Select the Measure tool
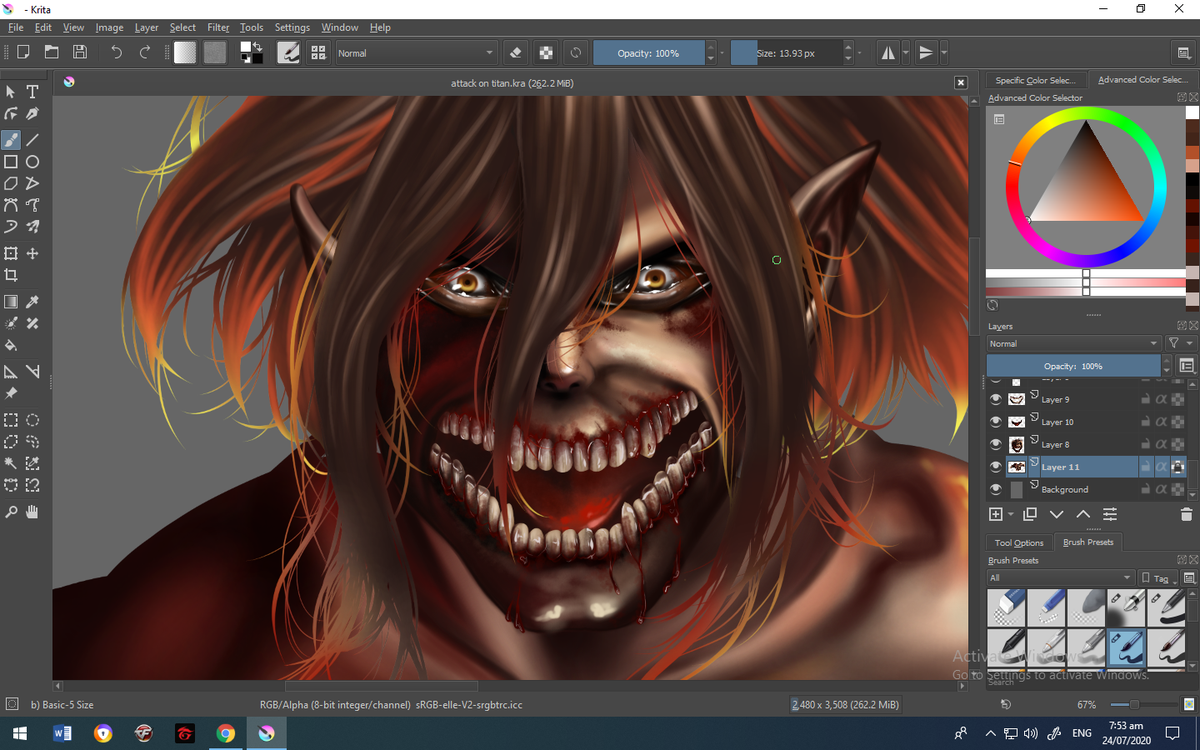 [x=32, y=371]
